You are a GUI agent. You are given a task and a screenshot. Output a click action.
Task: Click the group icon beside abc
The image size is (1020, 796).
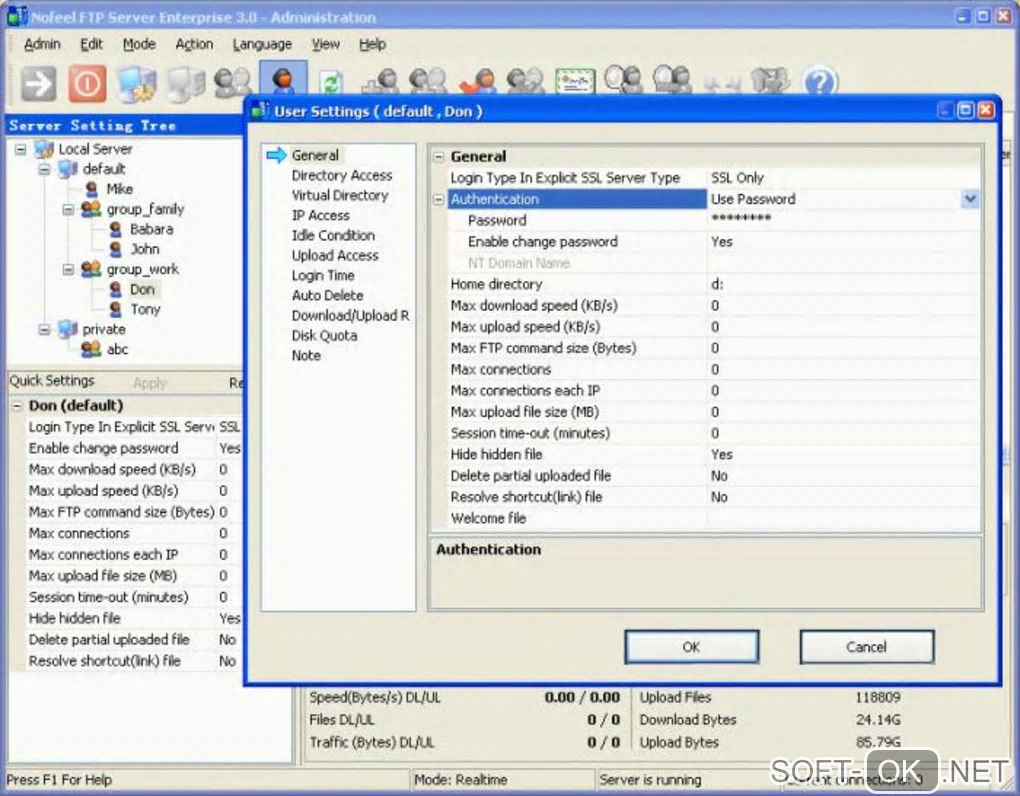[x=90, y=349]
